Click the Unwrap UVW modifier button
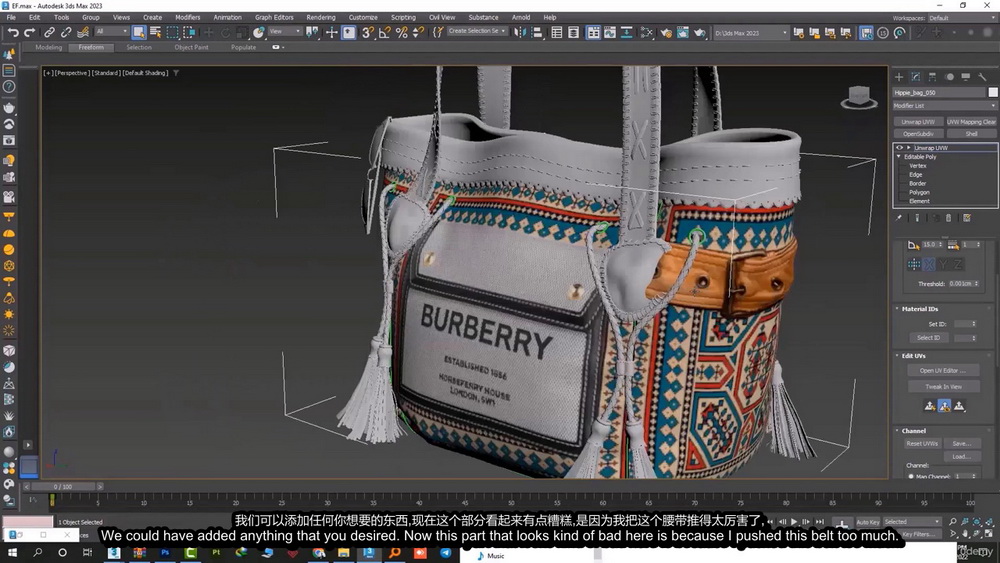 click(918, 122)
